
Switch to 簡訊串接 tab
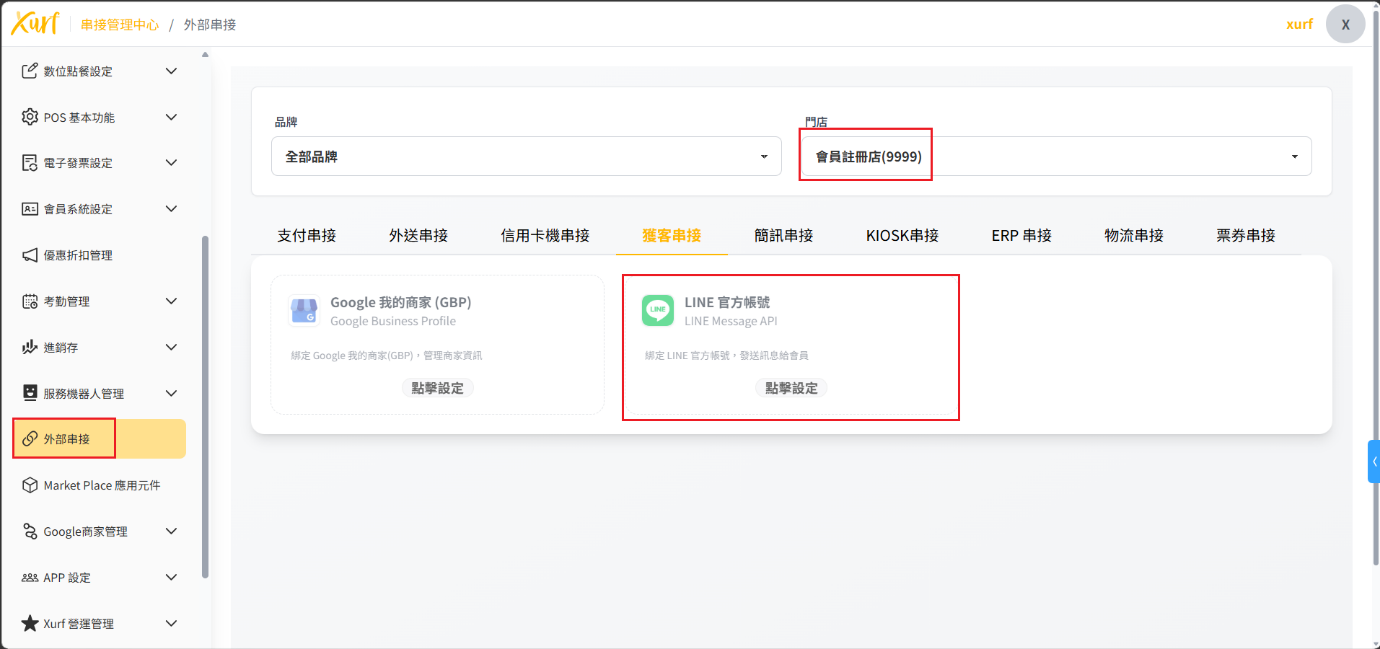pyautogui.click(x=784, y=236)
